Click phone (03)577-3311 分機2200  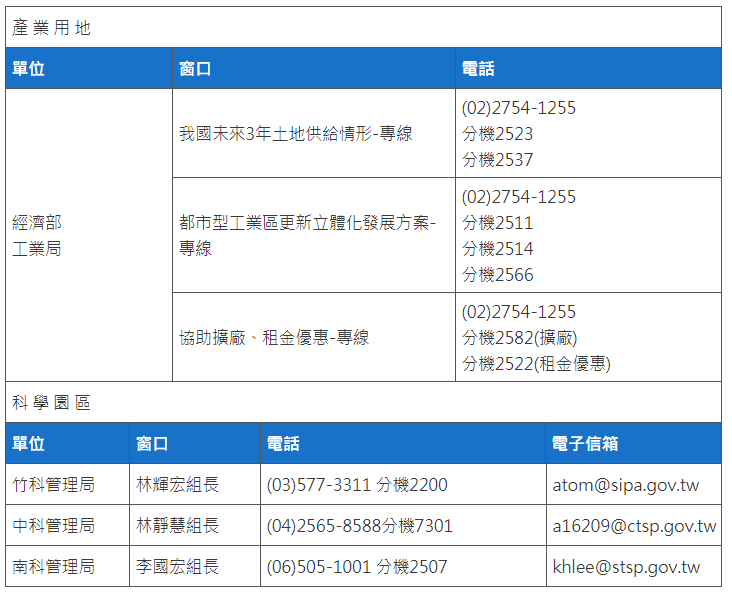click(x=357, y=485)
